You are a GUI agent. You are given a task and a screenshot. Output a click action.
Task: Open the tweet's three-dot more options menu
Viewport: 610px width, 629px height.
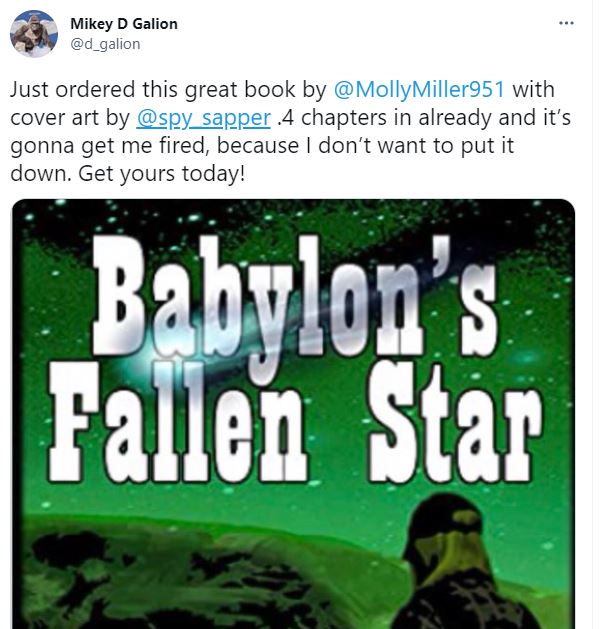click(566, 23)
